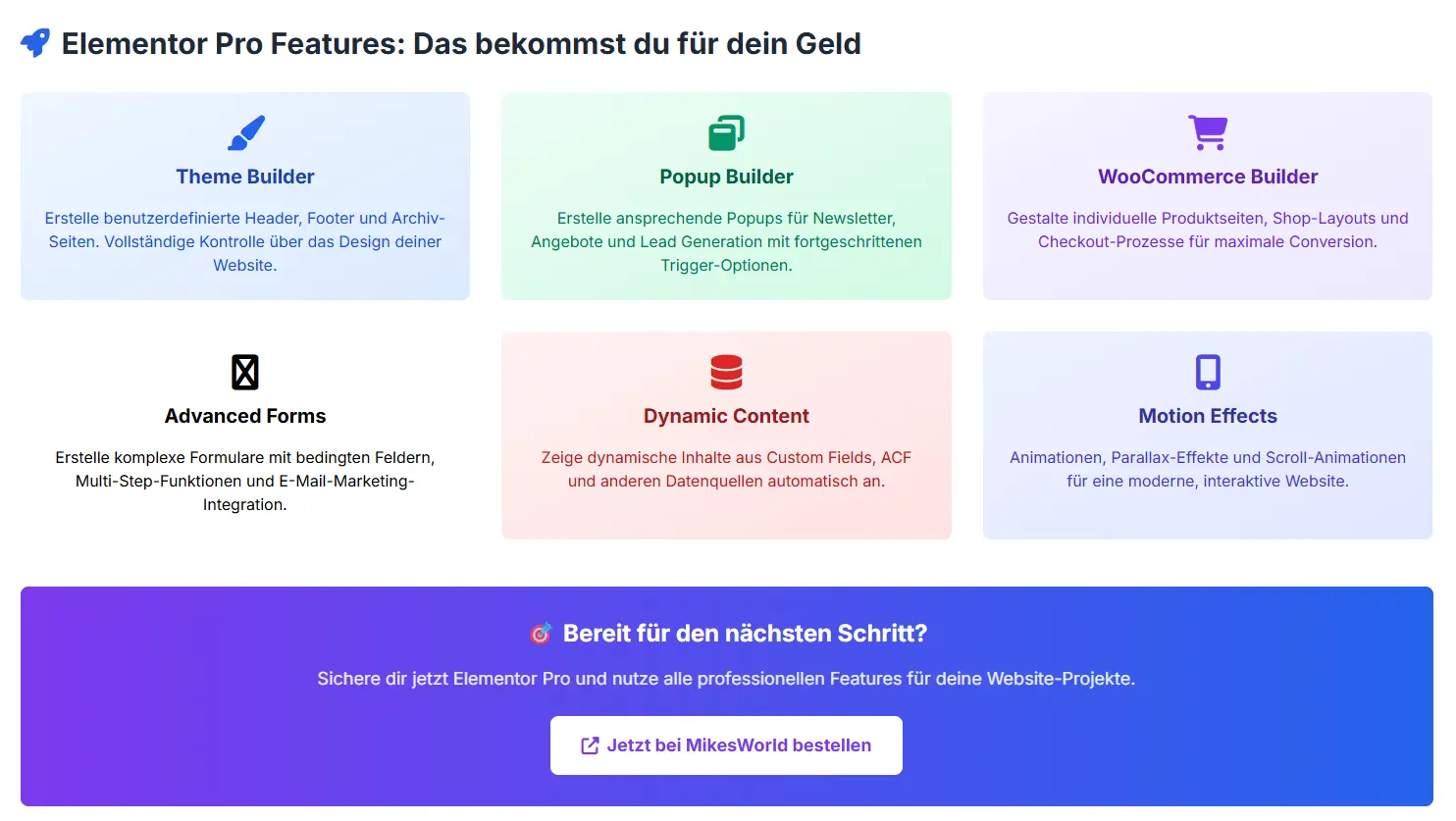Click the Motion Effects heading

coord(1208,416)
